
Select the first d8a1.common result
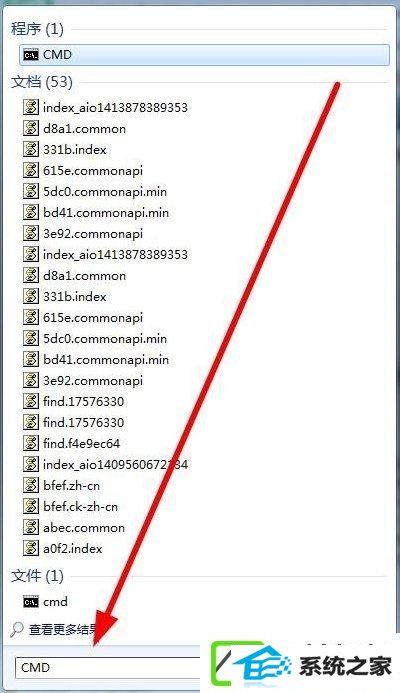[x=84, y=129]
